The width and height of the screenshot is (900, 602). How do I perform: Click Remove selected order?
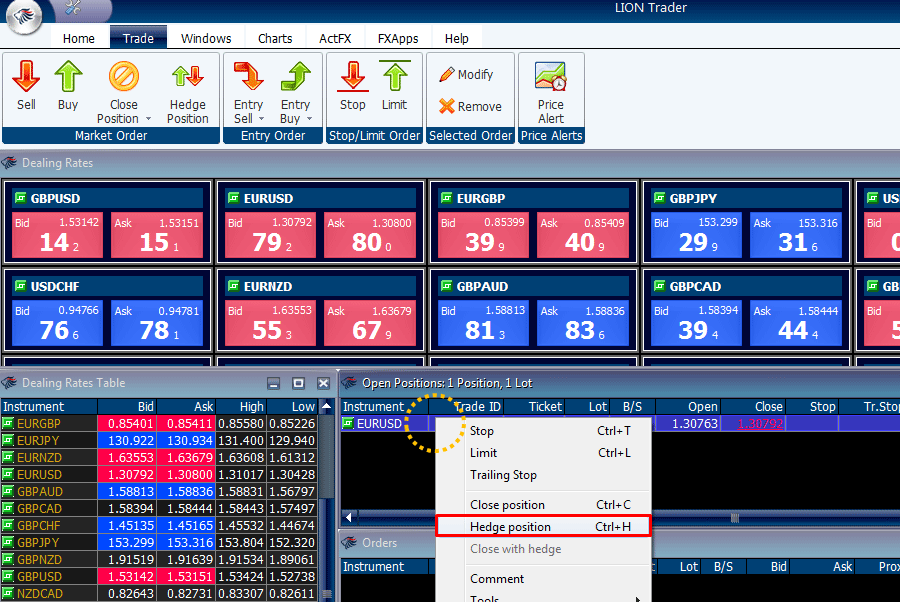click(470, 106)
